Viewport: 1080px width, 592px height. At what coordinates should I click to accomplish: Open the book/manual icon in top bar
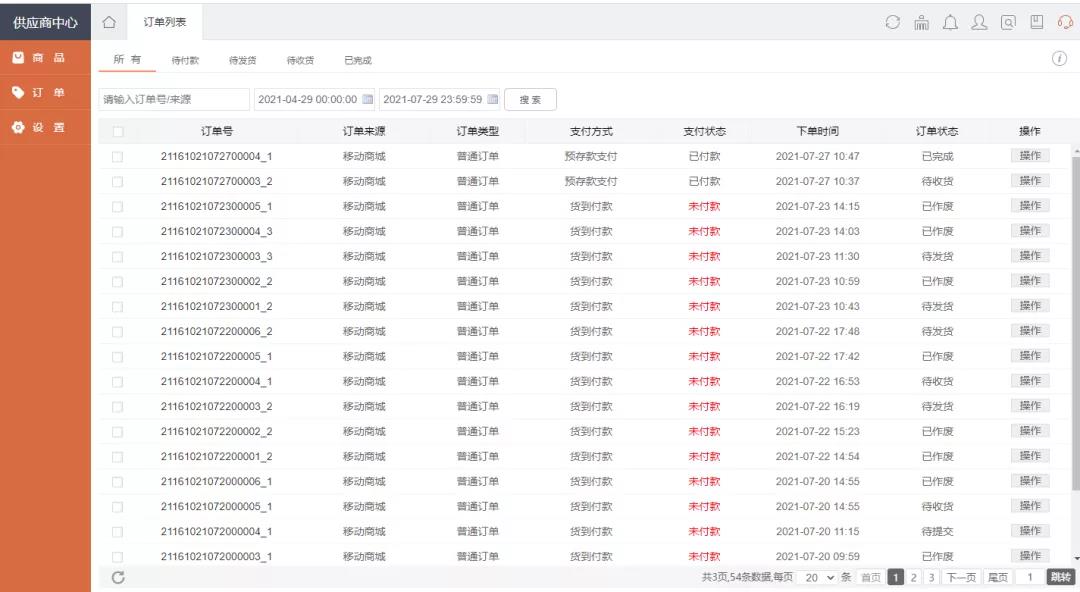pos(1037,22)
